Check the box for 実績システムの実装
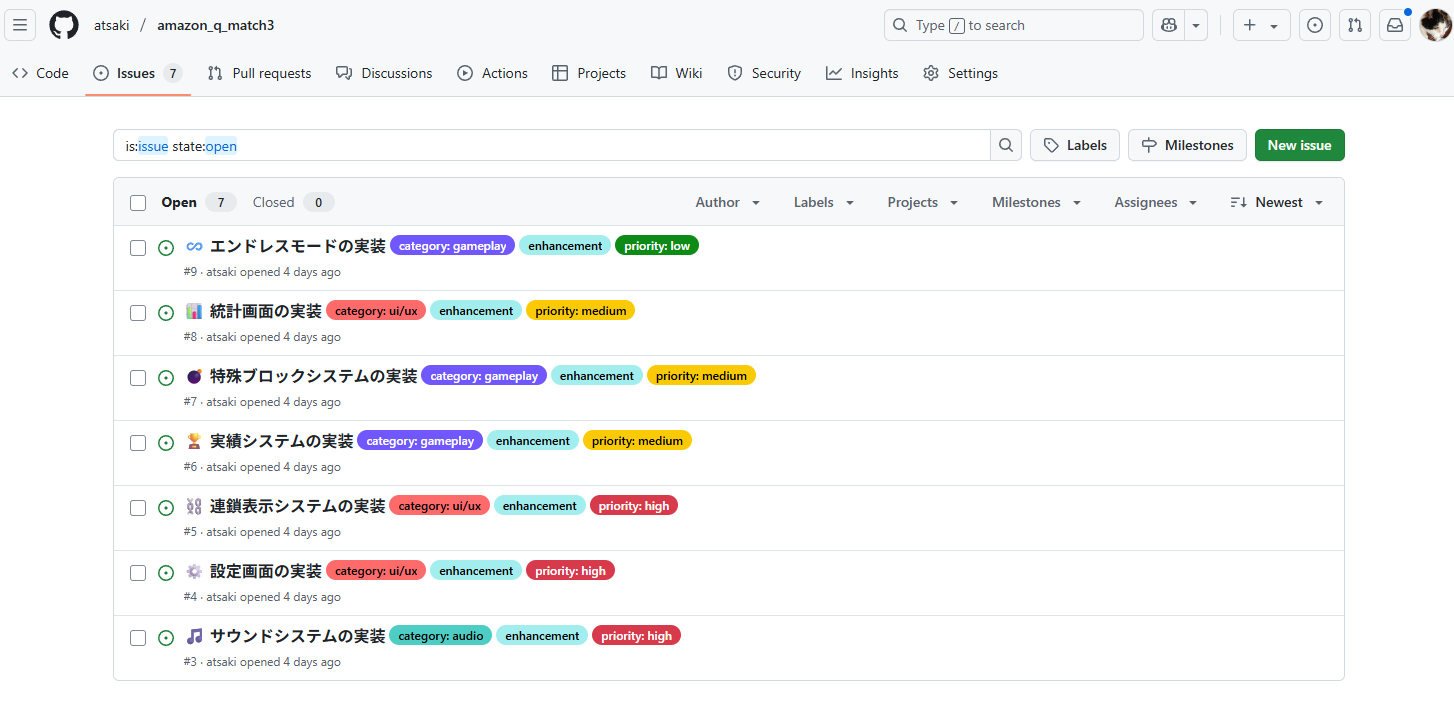The image size is (1454, 723). [x=138, y=442]
